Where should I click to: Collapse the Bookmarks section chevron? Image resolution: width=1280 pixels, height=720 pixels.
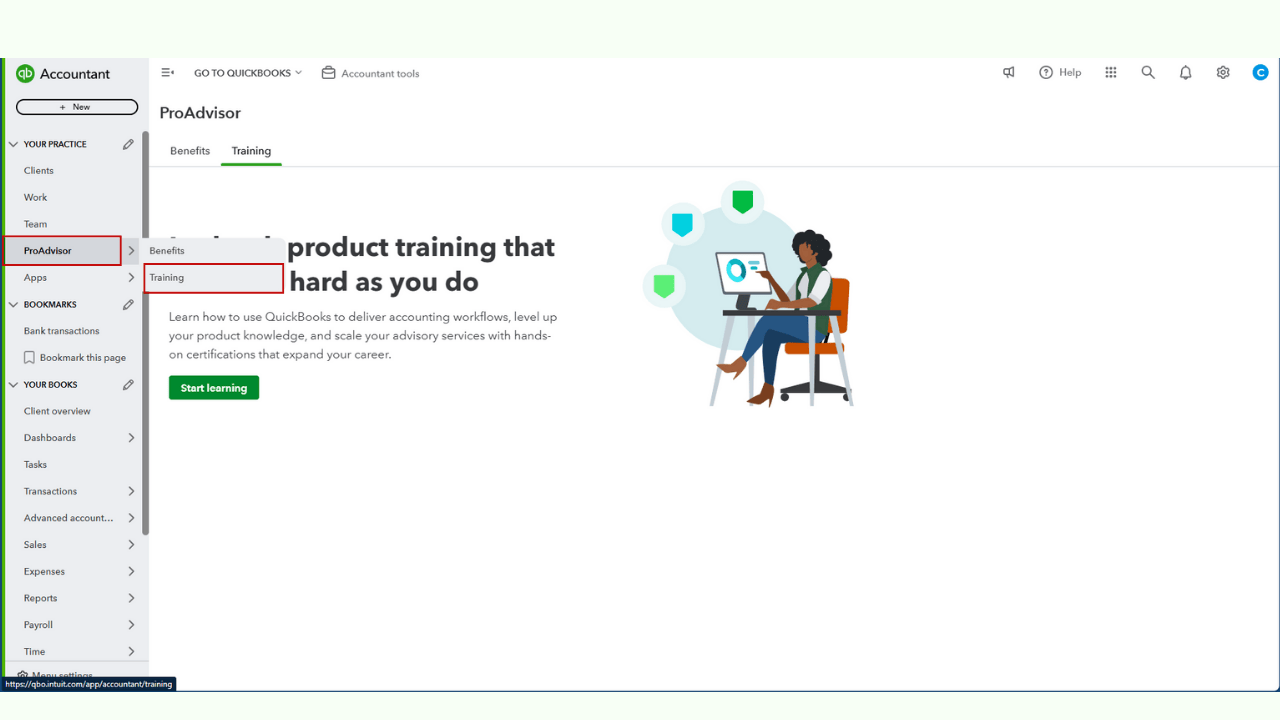(x=14, y=304)
